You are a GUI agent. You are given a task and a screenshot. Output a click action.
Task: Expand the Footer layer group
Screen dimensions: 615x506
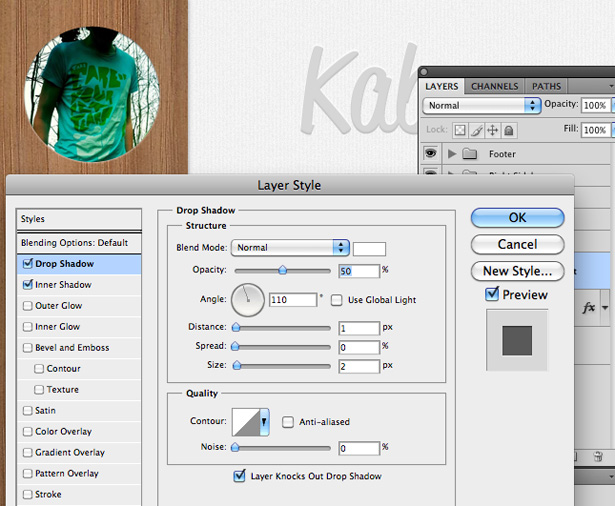point(452,154)
